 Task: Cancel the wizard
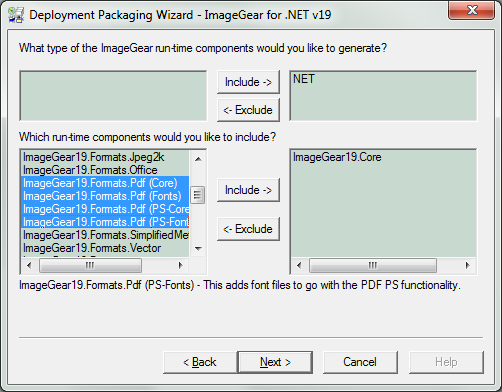360,362
